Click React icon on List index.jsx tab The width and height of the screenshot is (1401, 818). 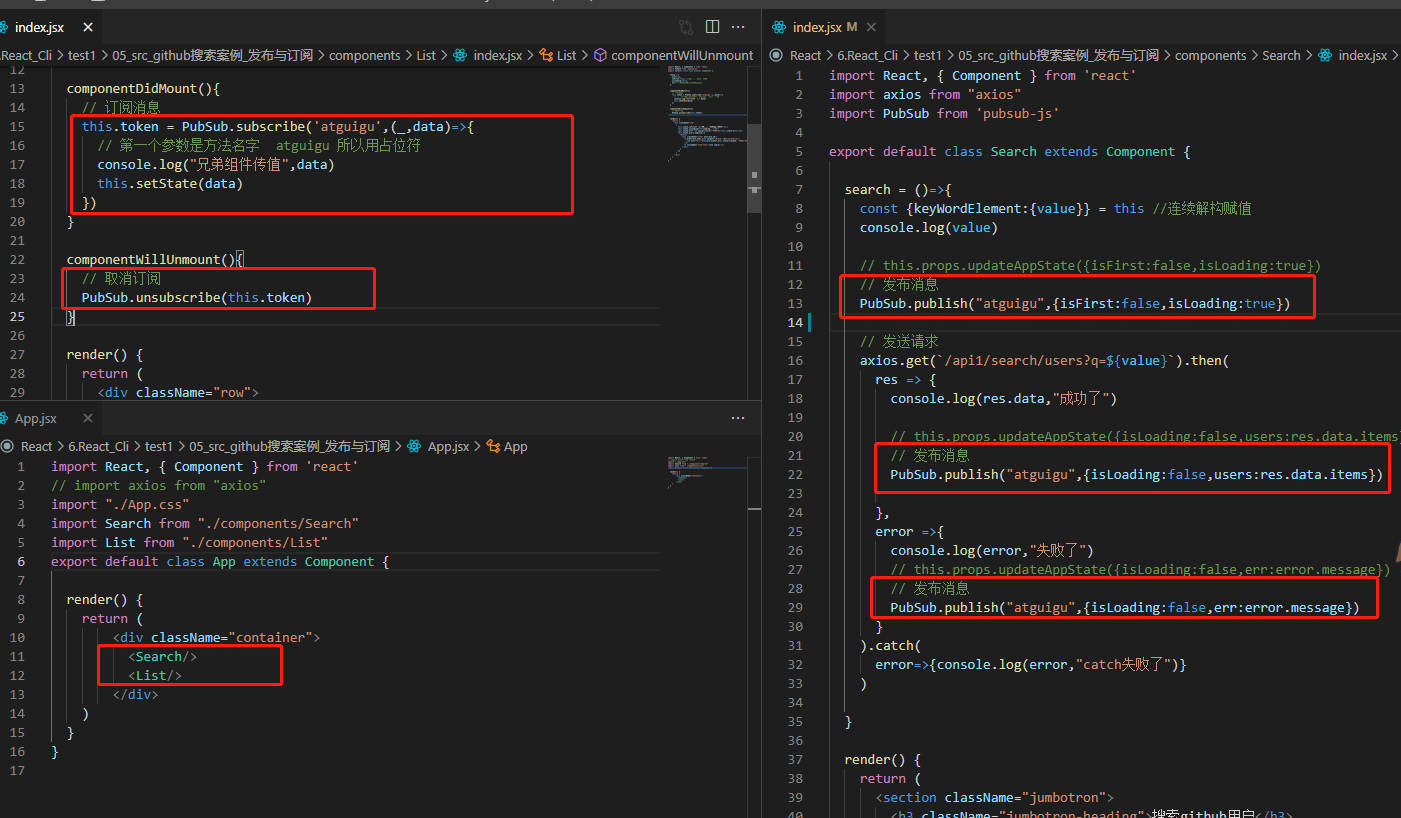point(5,27)
